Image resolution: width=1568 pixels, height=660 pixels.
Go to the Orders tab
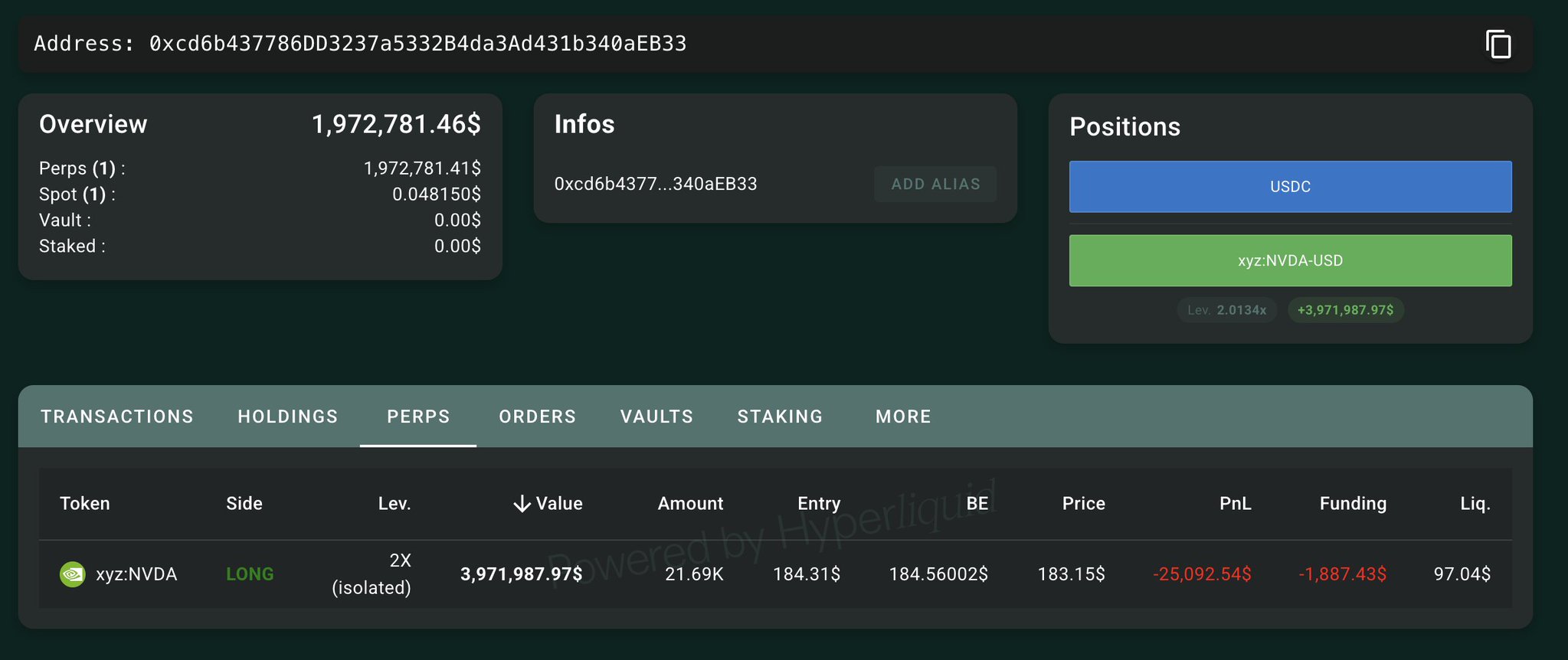(537, 417)
